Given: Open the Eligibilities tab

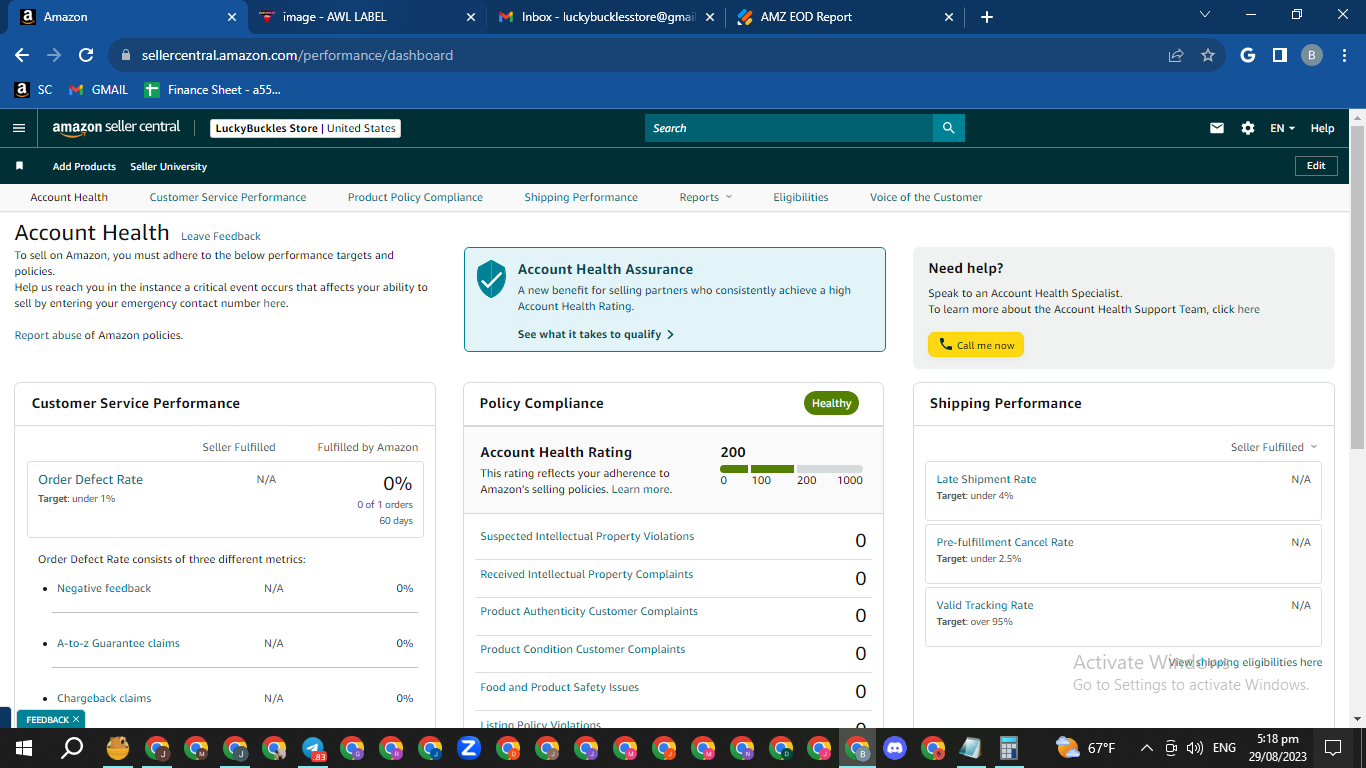Looking at the screenshot, I should pos(801,197).
